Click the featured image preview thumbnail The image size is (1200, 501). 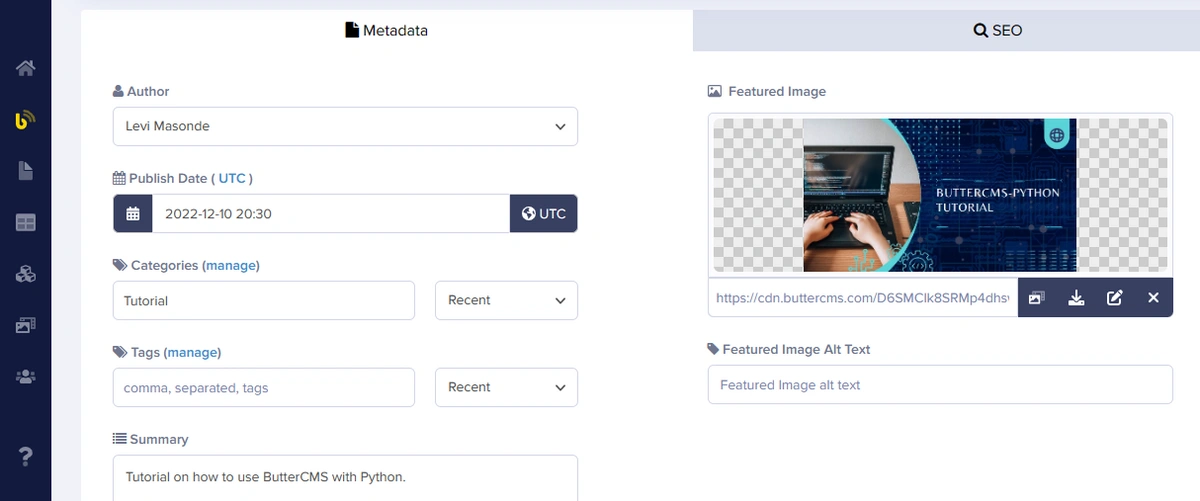(x=940, y=195)
